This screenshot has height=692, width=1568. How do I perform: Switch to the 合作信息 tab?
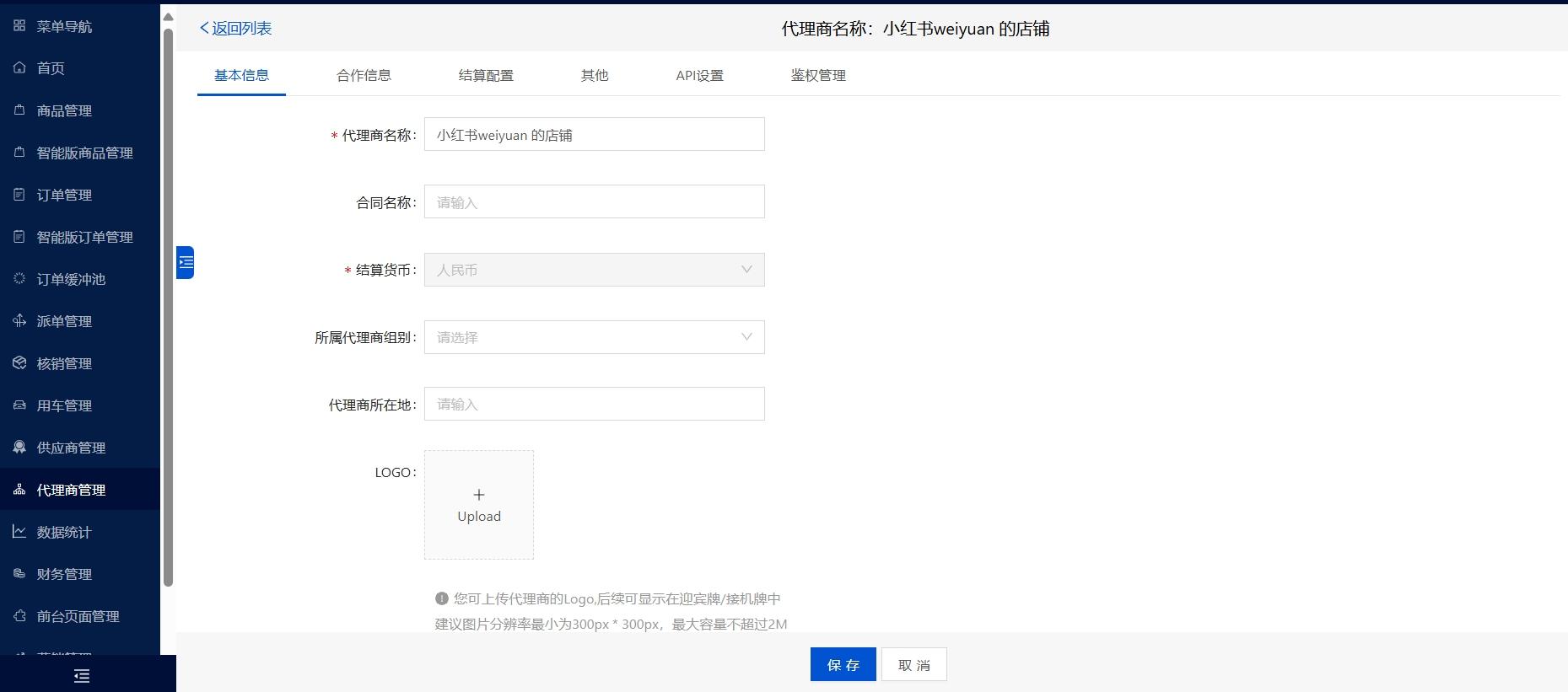[364, 75]
